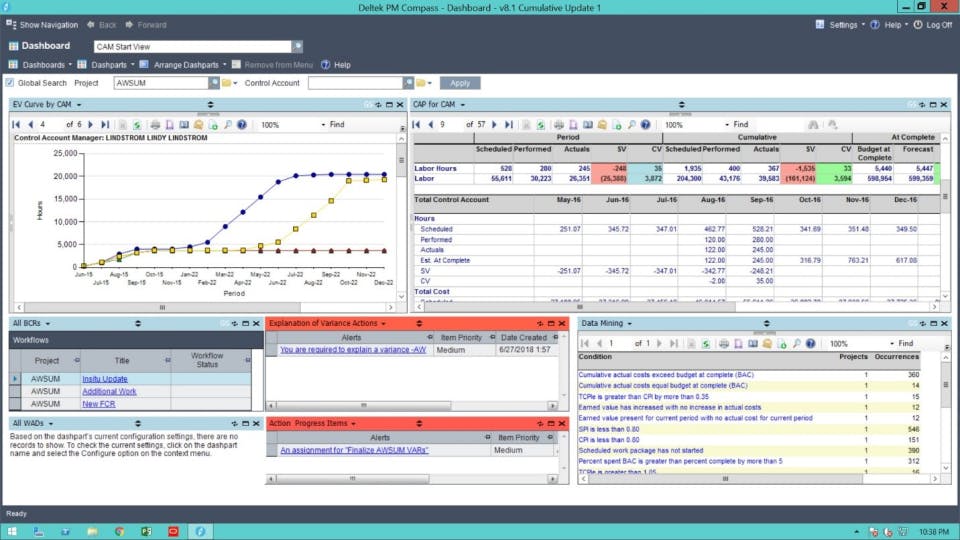Open help icon in EV Curve toolbar

click(242, 124)
